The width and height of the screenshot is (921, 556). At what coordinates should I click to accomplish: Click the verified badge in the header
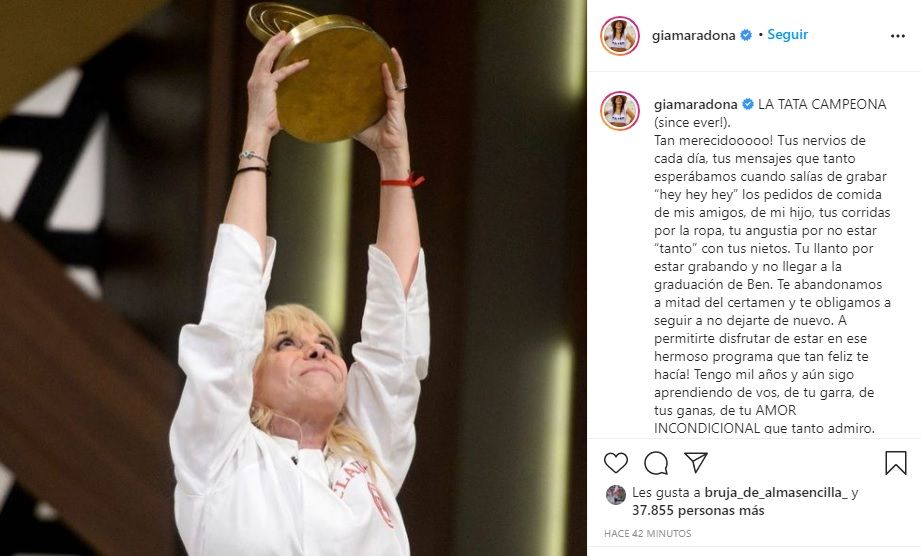tap(746, 35)
